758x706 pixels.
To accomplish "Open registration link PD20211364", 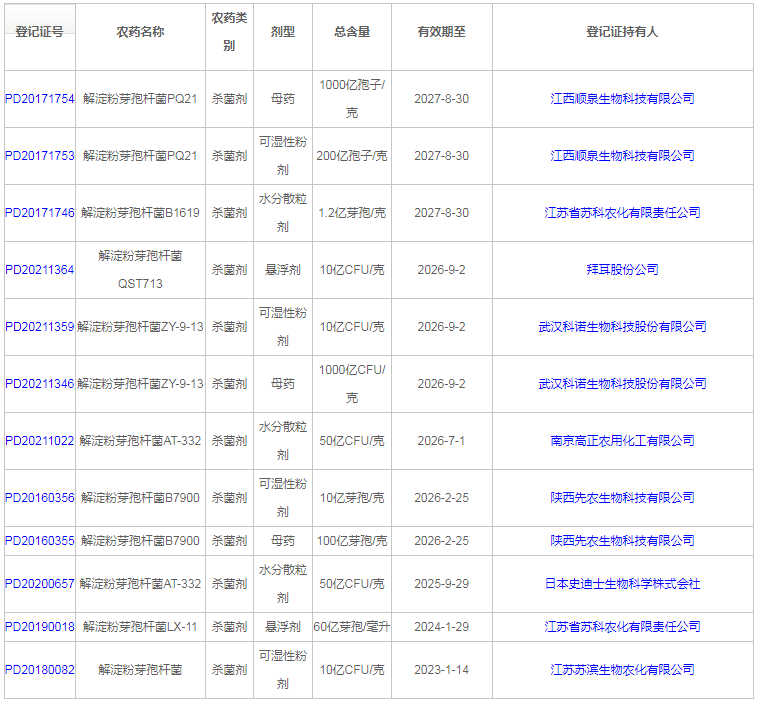I will click(40, 270).
